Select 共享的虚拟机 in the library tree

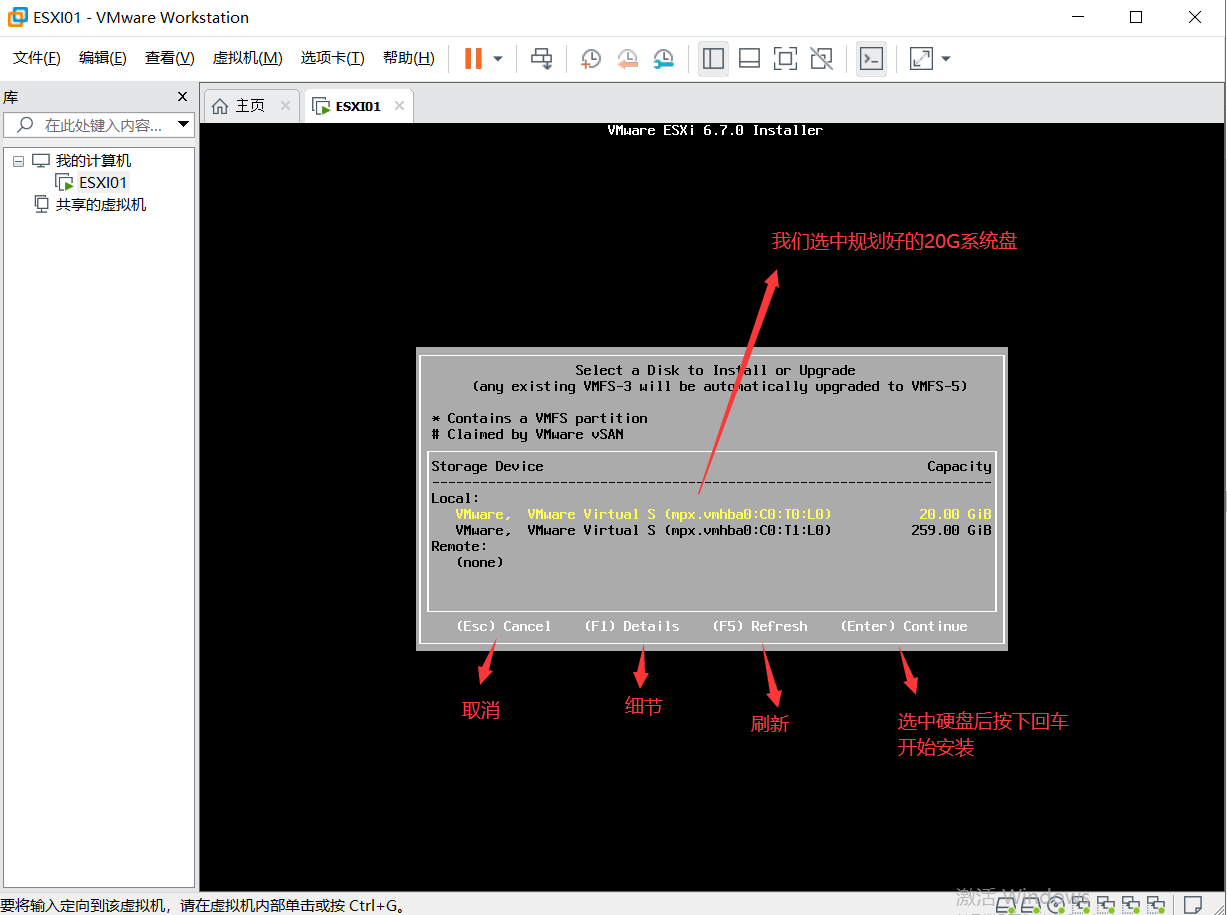(x=101, y=205)
